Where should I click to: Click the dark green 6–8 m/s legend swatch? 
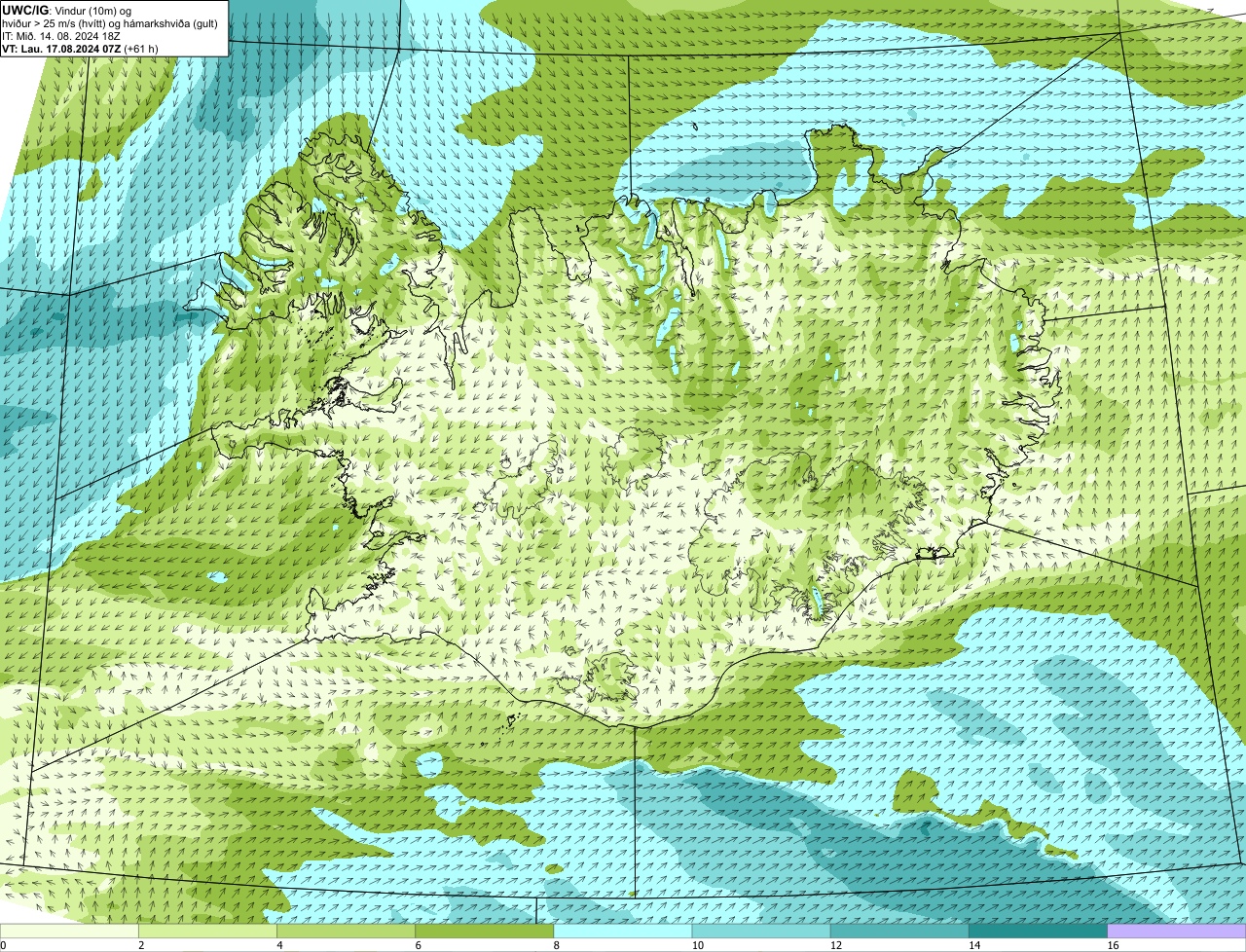tap(485, 932)
